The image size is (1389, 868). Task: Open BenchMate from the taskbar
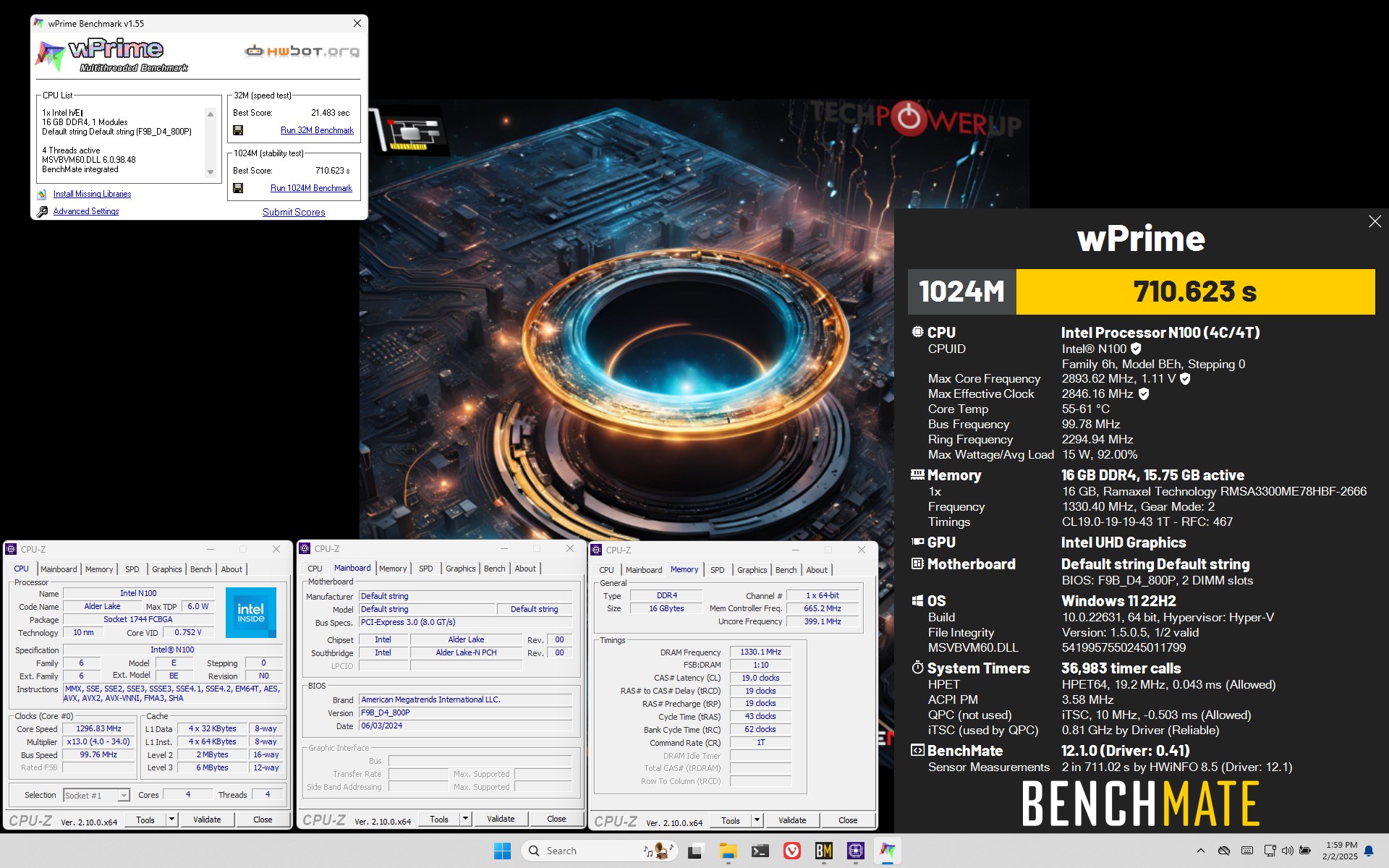[x=824, y=851]
